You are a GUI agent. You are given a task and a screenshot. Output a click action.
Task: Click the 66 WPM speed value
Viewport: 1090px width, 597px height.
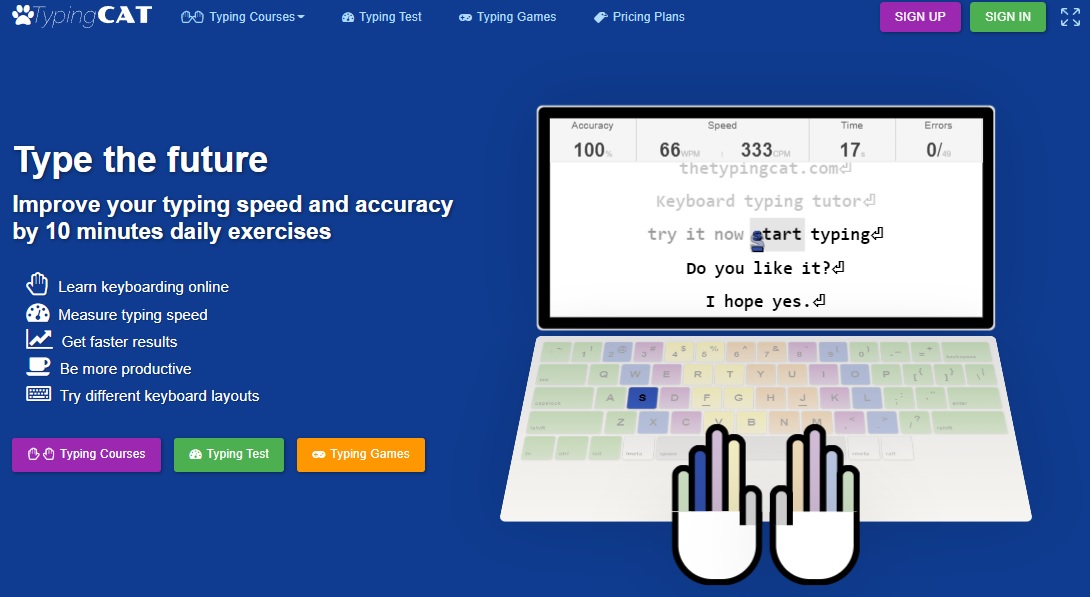point(679,150)
